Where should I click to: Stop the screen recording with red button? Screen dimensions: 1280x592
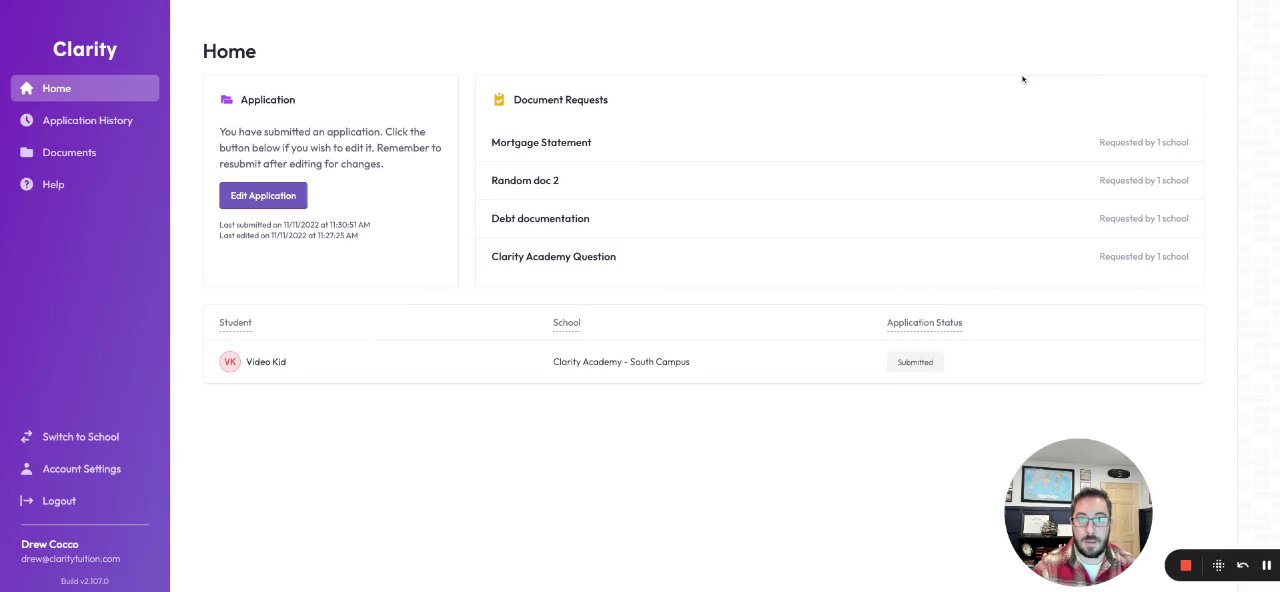pos(1186,565)
